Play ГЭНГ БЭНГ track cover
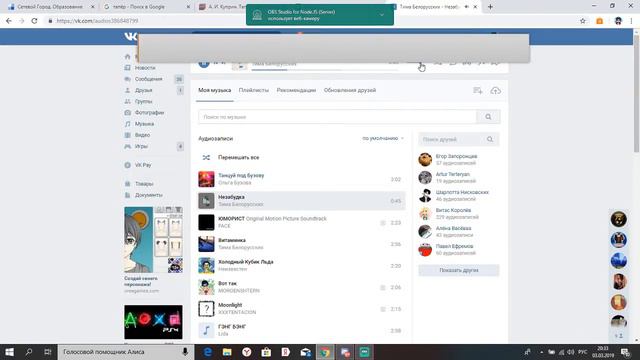The width and height of the screenshot is (640, 360). coord(206,330)
